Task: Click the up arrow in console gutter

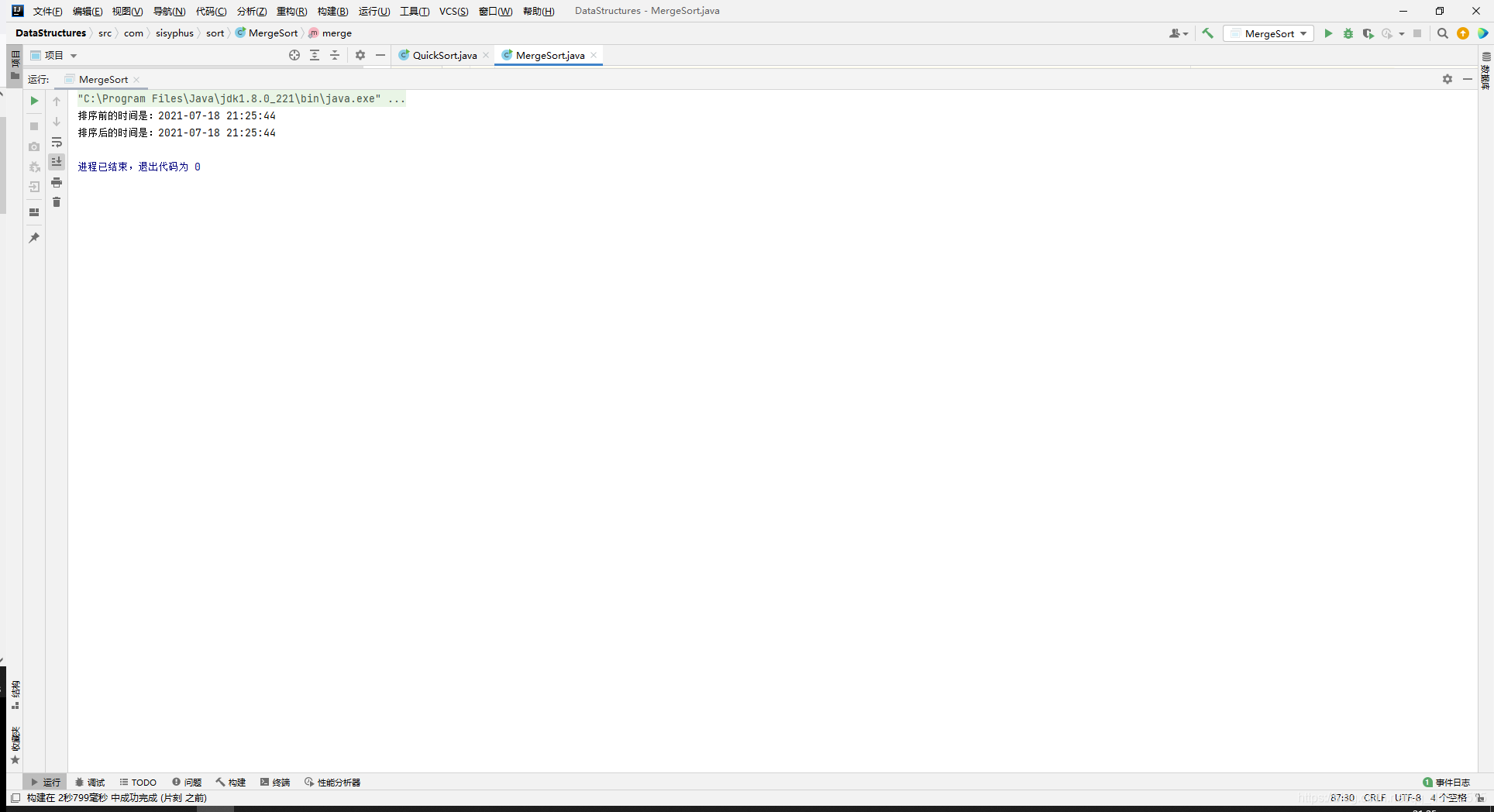Action: tap(57, 101)
